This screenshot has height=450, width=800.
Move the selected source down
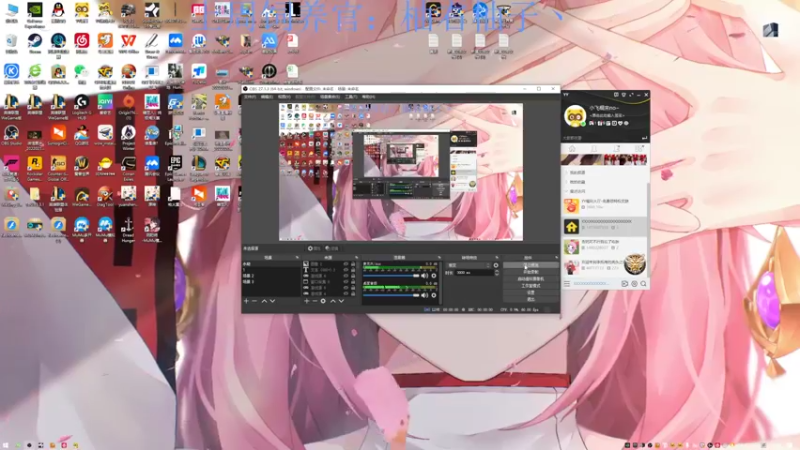[x=341, y=301]
